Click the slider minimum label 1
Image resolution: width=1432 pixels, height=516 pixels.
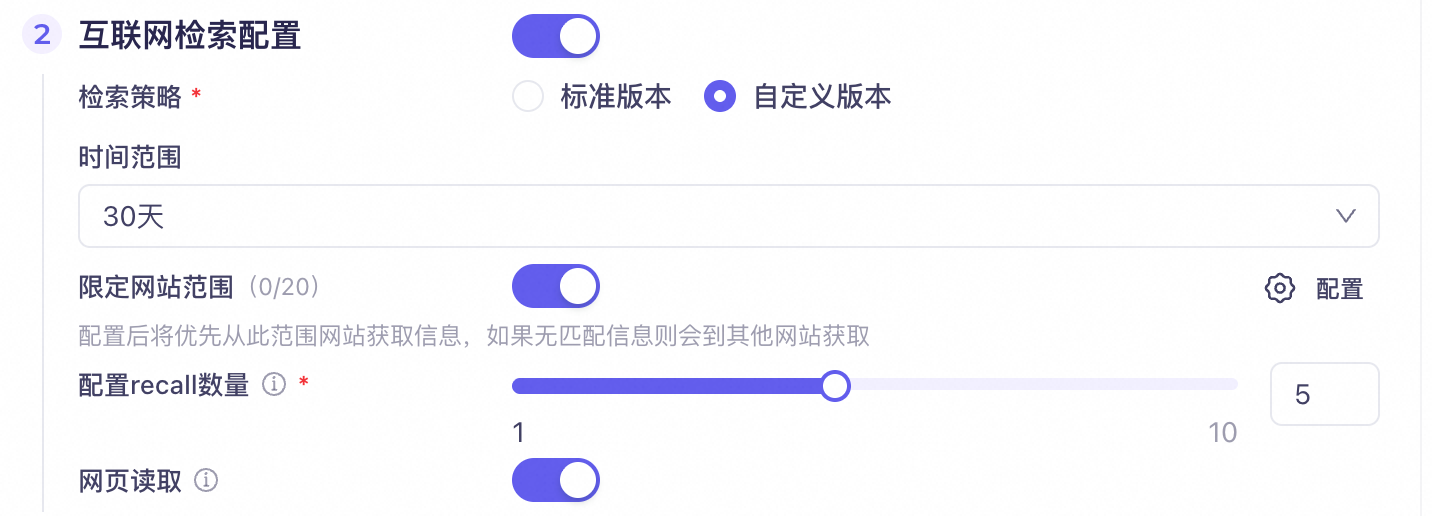click(518, 433)
